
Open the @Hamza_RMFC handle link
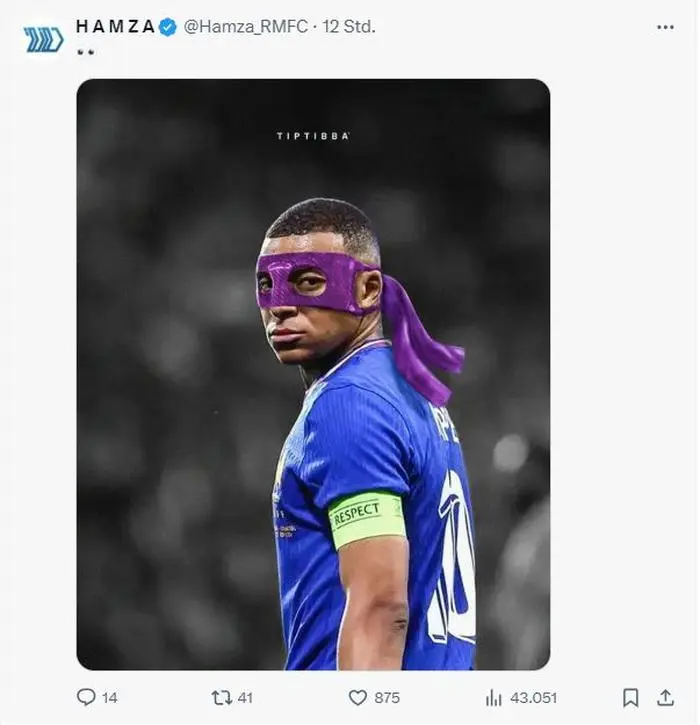tap(245, 27)
